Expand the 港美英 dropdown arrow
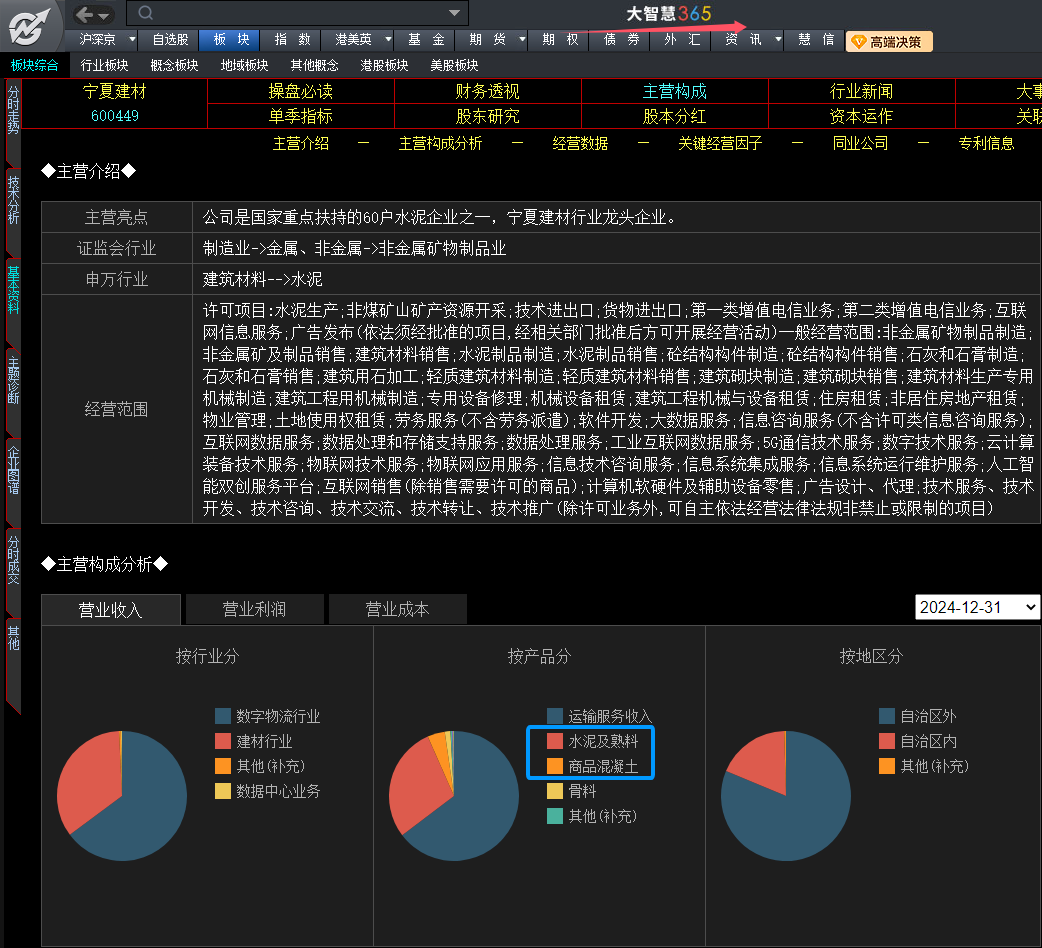1042x948 pixels. (388, 39)
